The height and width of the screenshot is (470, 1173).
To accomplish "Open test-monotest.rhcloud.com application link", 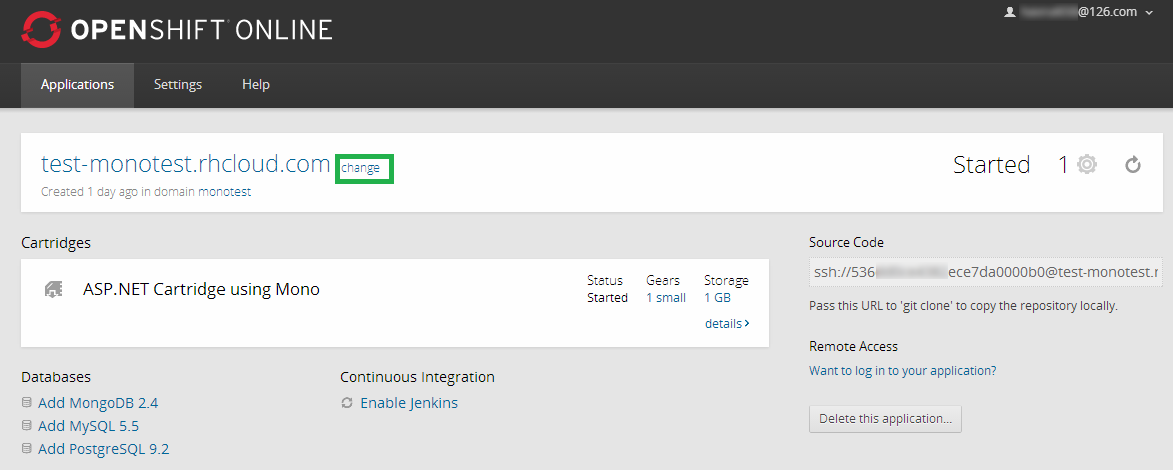I will tap(185, 164).
